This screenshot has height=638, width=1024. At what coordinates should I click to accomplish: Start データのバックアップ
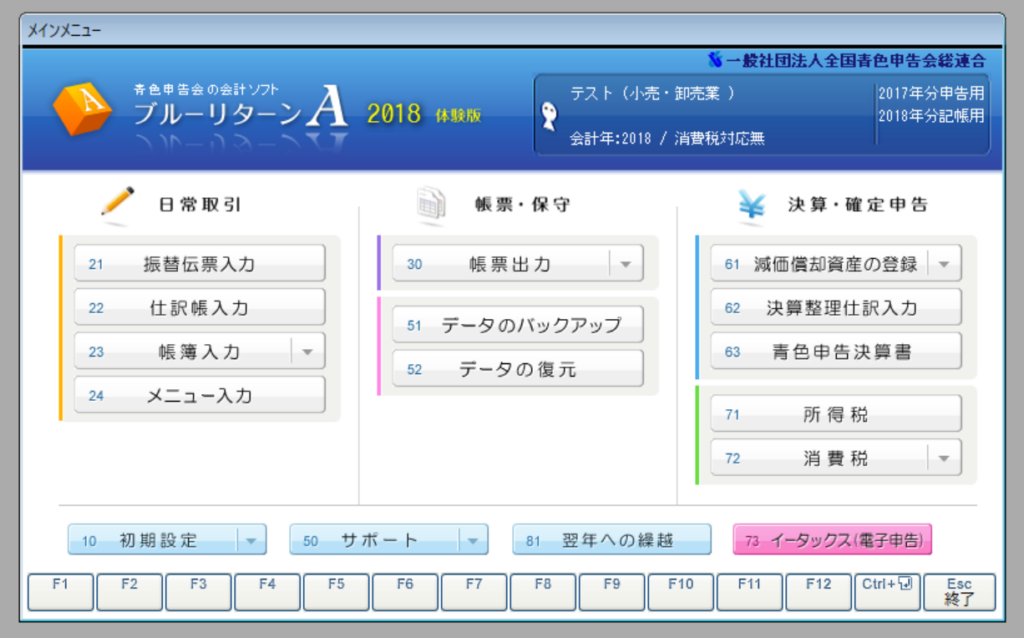pyautogui.click(x=518, y=325)
